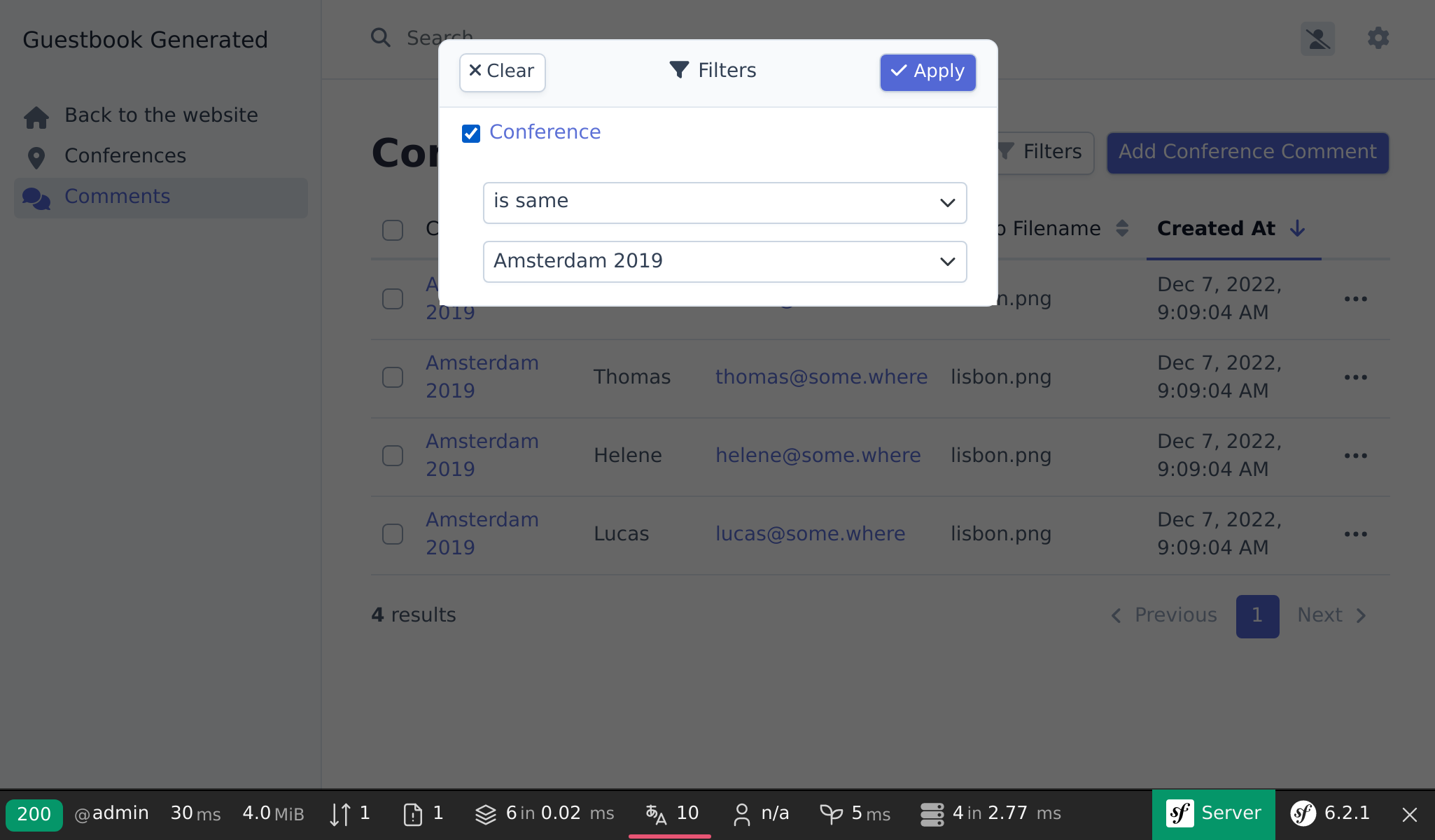Image resolution: width=1435 pixels, height=840 pixels.
Task: Click the clear filters X icon
Action: click(x=476, y=70)
